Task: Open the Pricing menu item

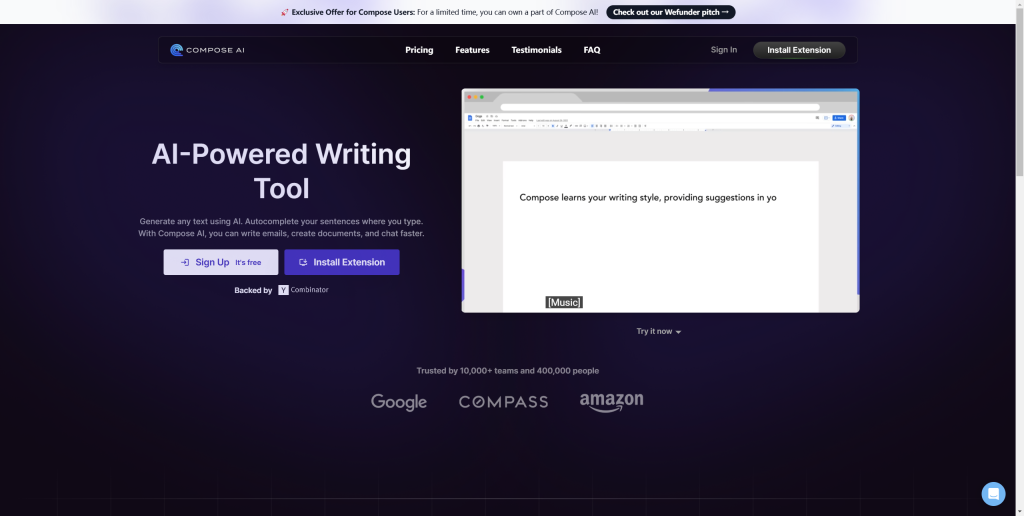Action: click(419, 50)
